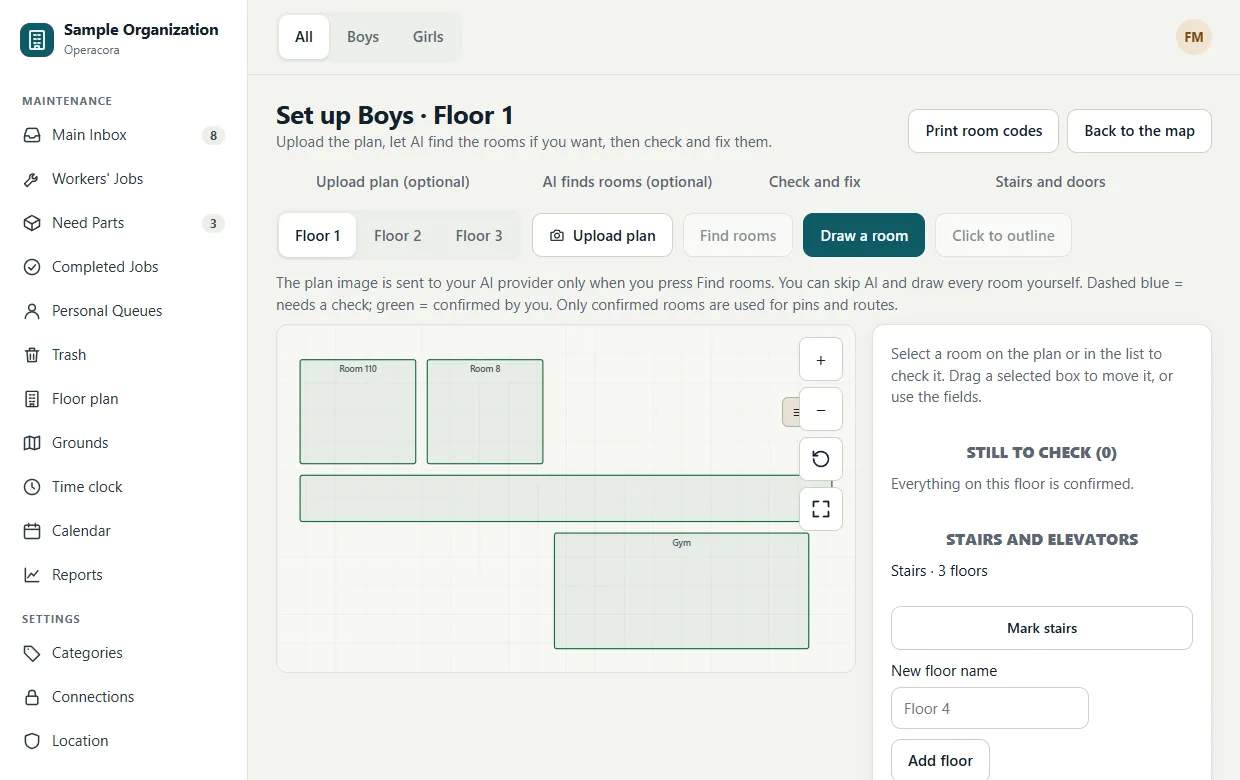
Task: Select the Floor 2 tab
Action: click(x=398, y=236)
